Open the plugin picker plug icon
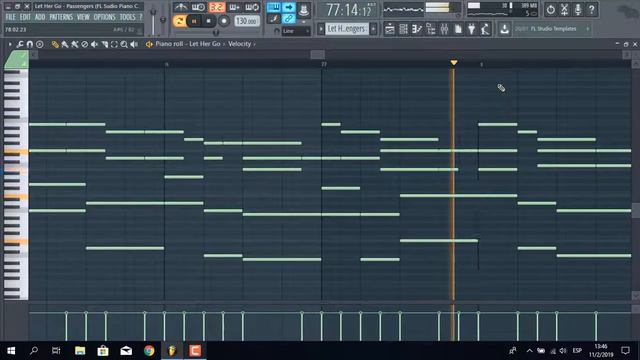Viewport: 640px width, 360px height. click(472, 29)
